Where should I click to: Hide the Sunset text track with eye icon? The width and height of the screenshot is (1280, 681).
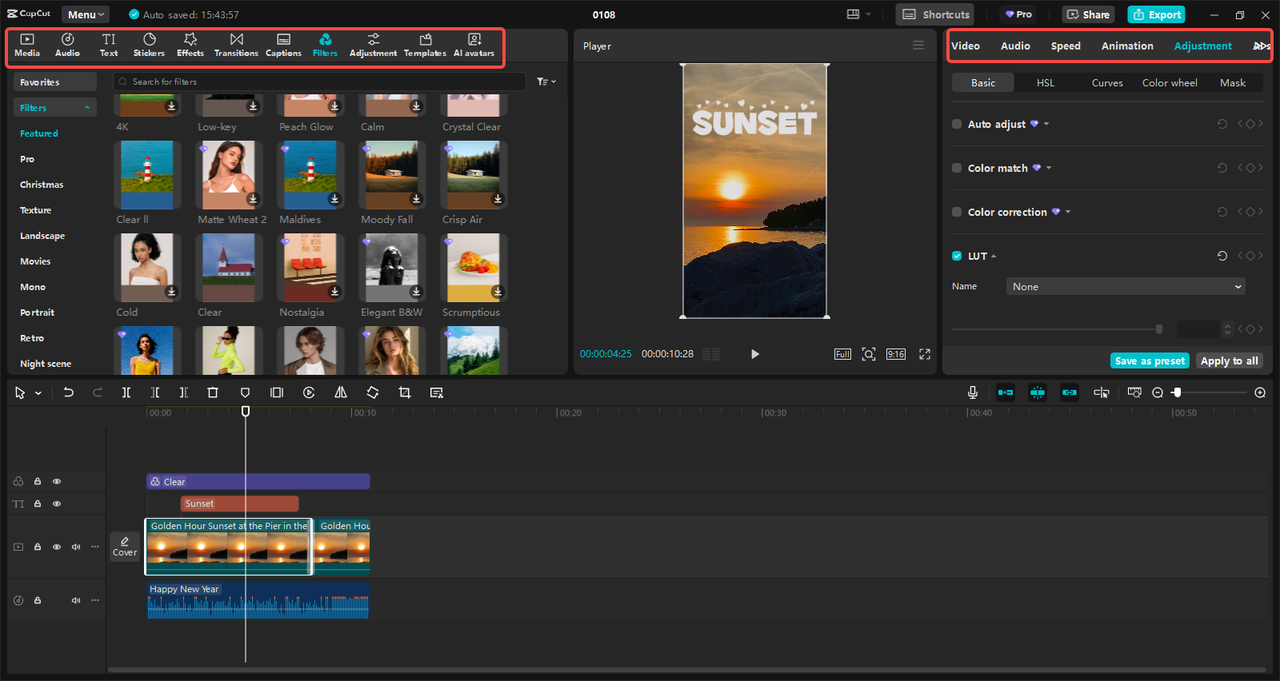tap(57, 504)
